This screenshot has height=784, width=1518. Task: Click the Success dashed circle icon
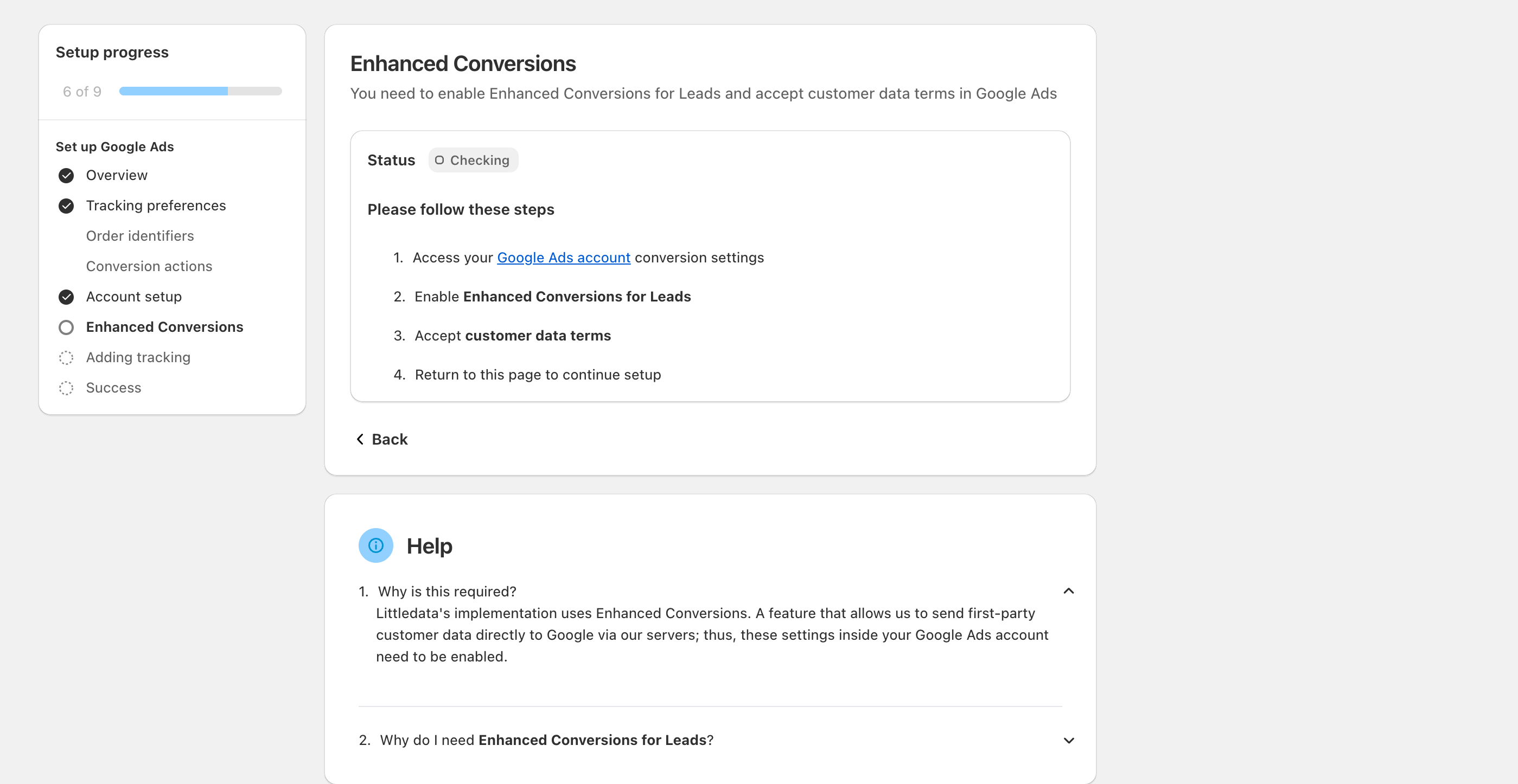66,388
